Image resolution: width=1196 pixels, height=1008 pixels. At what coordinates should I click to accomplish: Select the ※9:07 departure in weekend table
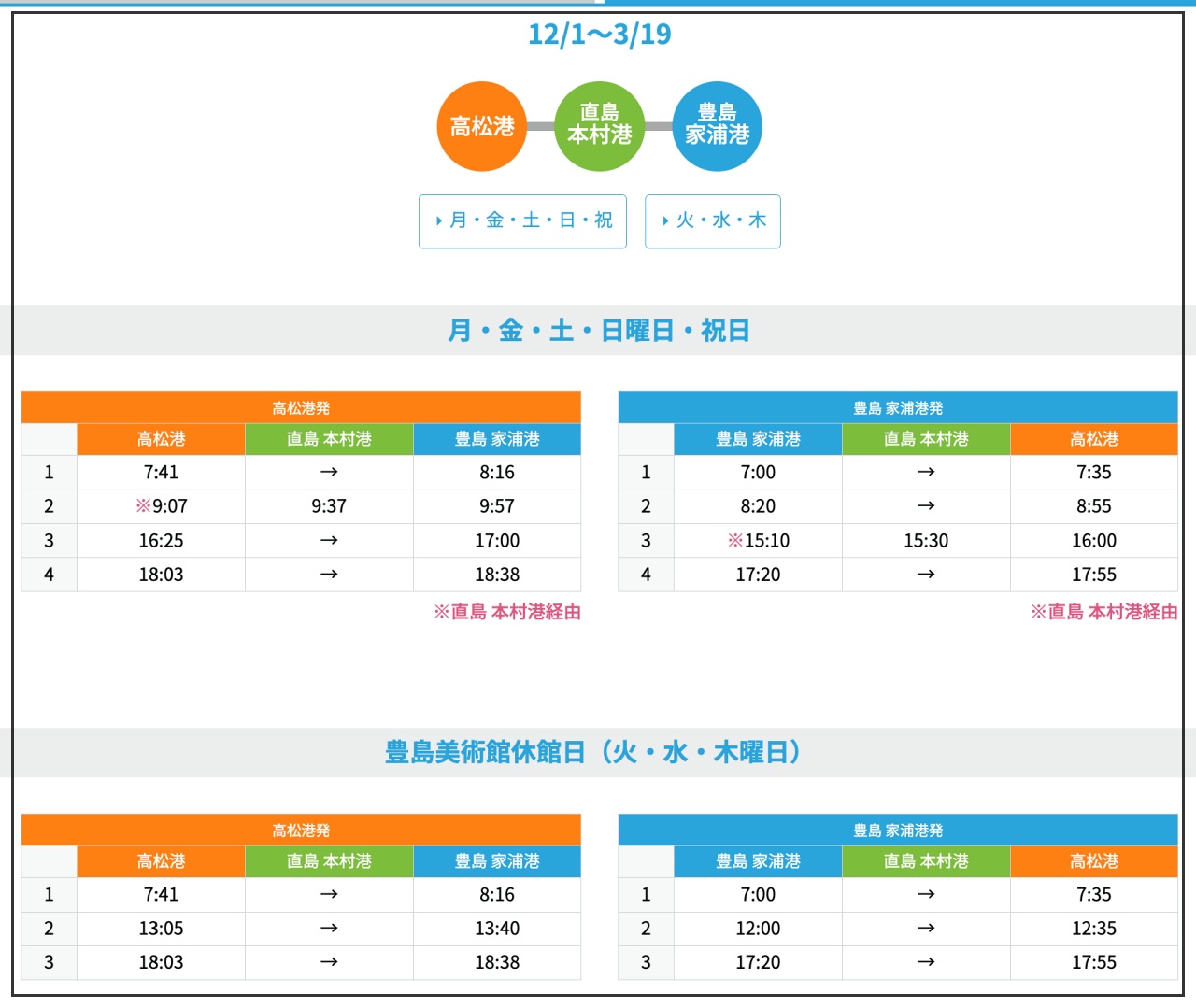[161, 506]
